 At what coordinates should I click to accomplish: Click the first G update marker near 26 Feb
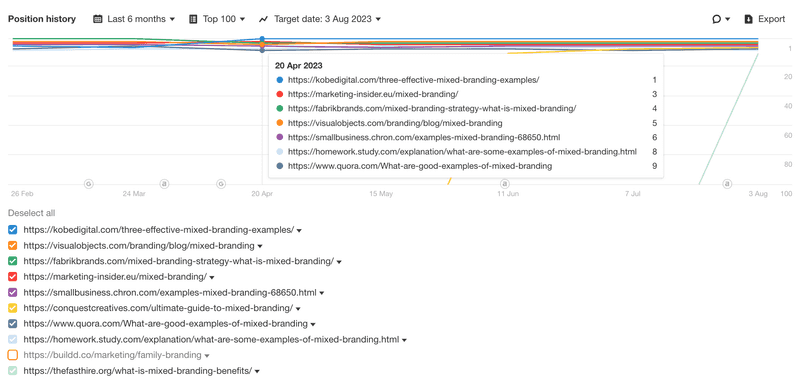pyautogui.click(x=88, y=184)
